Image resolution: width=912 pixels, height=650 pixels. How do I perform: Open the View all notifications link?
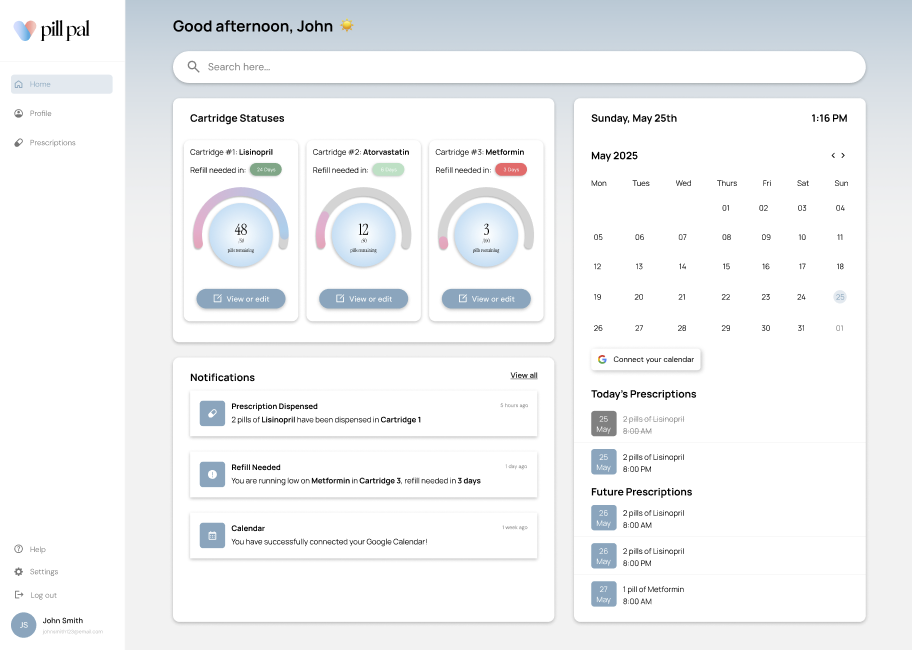click(524, 375)
